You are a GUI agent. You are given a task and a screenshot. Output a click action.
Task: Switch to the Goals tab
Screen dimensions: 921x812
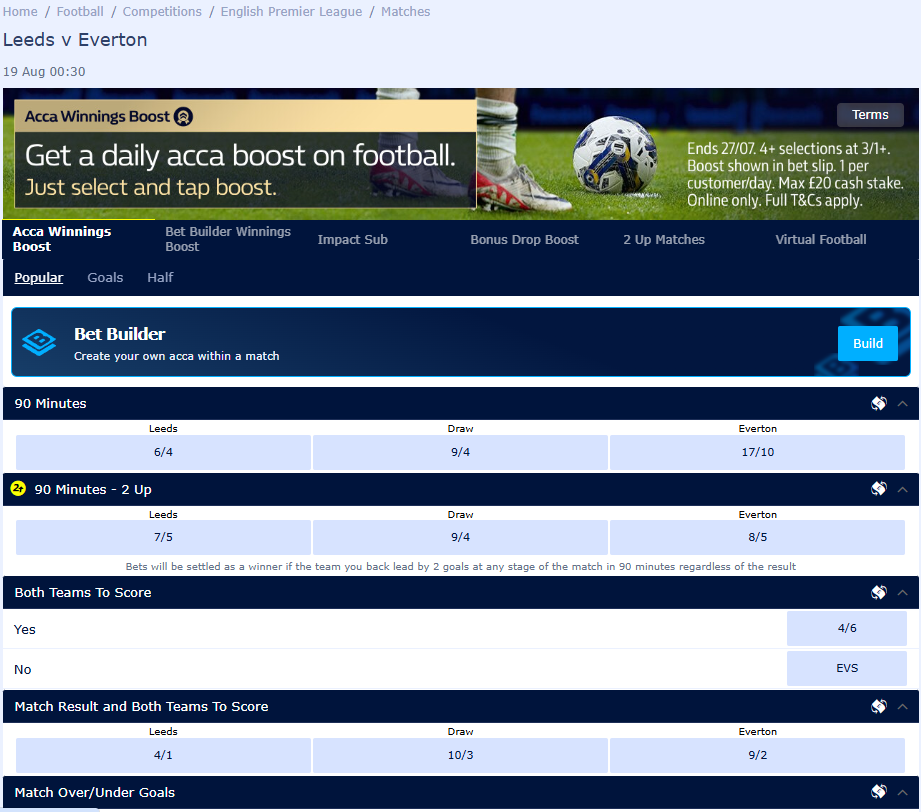click(105, 277)
